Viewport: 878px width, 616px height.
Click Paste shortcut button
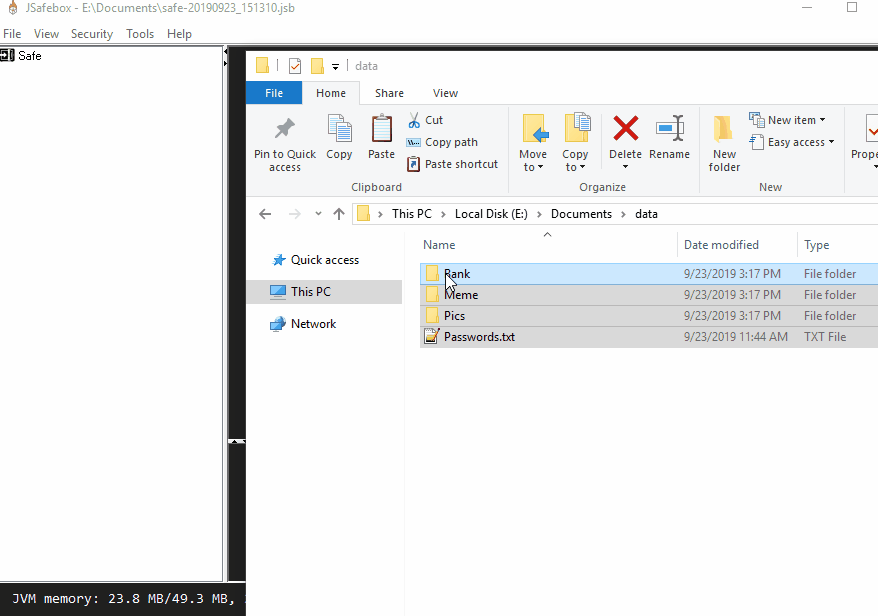click(452, 164)
